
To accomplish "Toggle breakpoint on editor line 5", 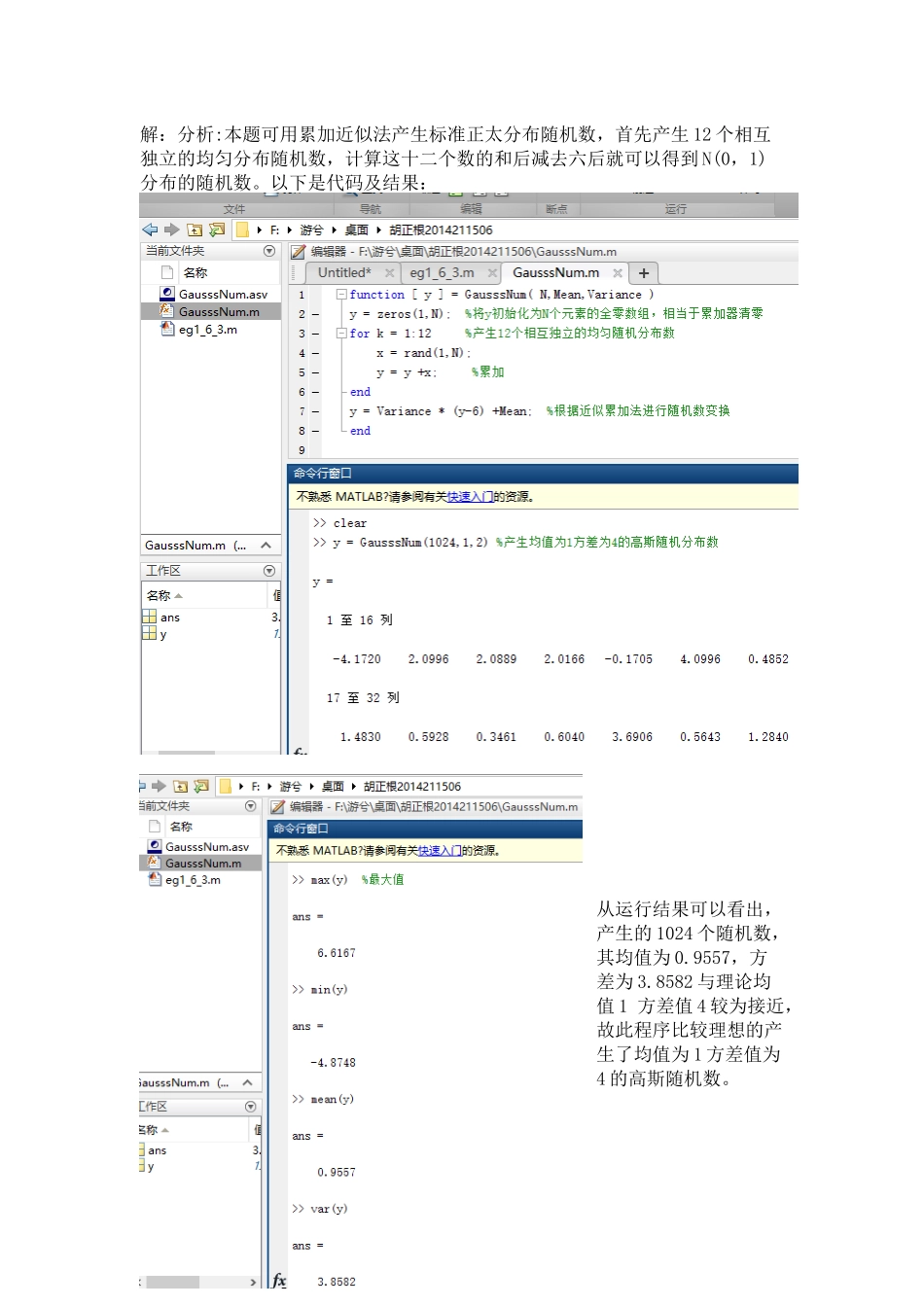I will [x=315, y=372].
